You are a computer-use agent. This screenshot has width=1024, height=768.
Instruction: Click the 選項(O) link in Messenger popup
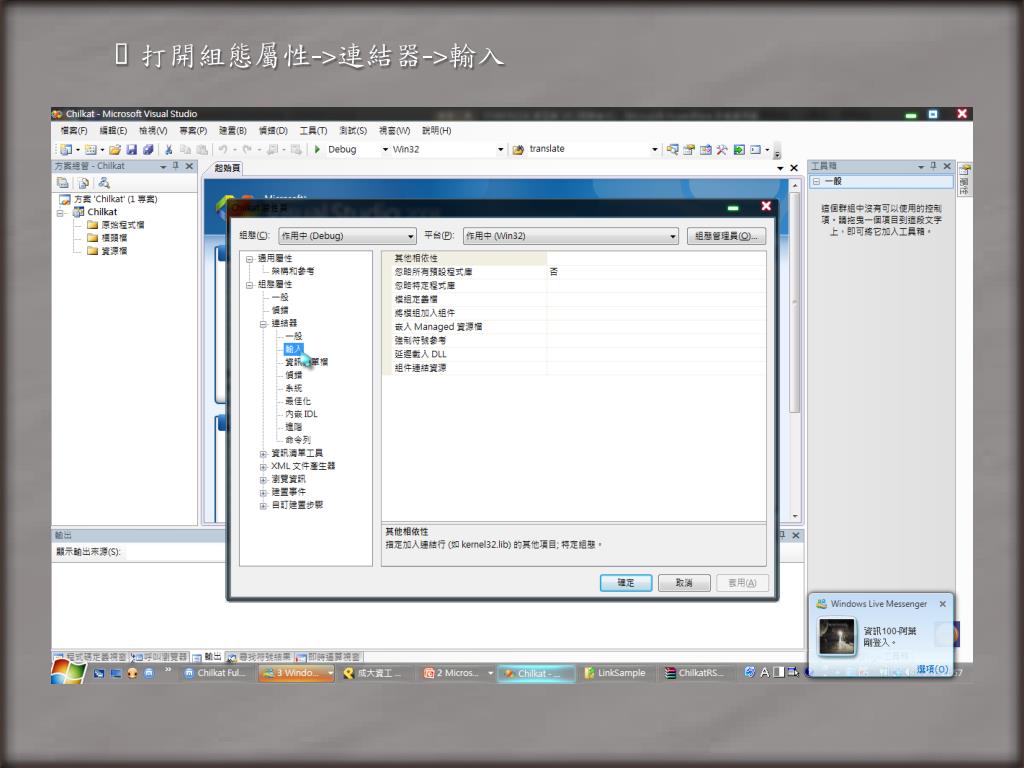point(932,669)
